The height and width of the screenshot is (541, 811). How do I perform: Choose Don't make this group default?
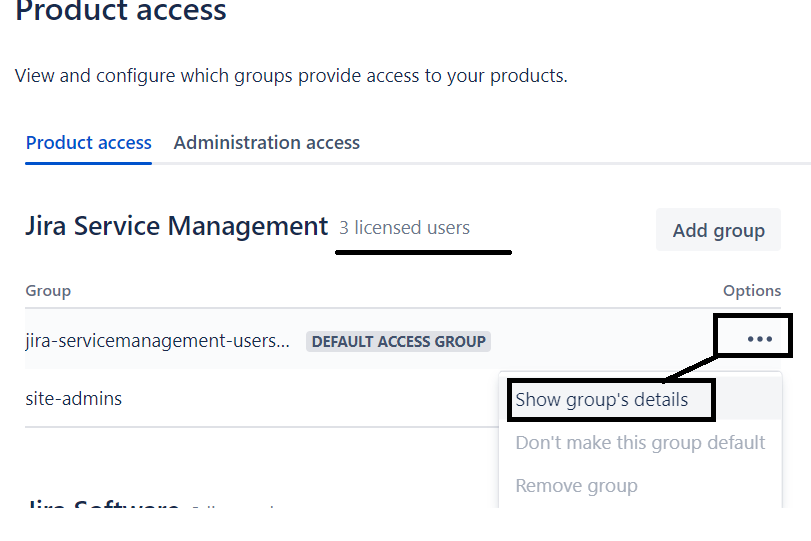coord(640,443)
